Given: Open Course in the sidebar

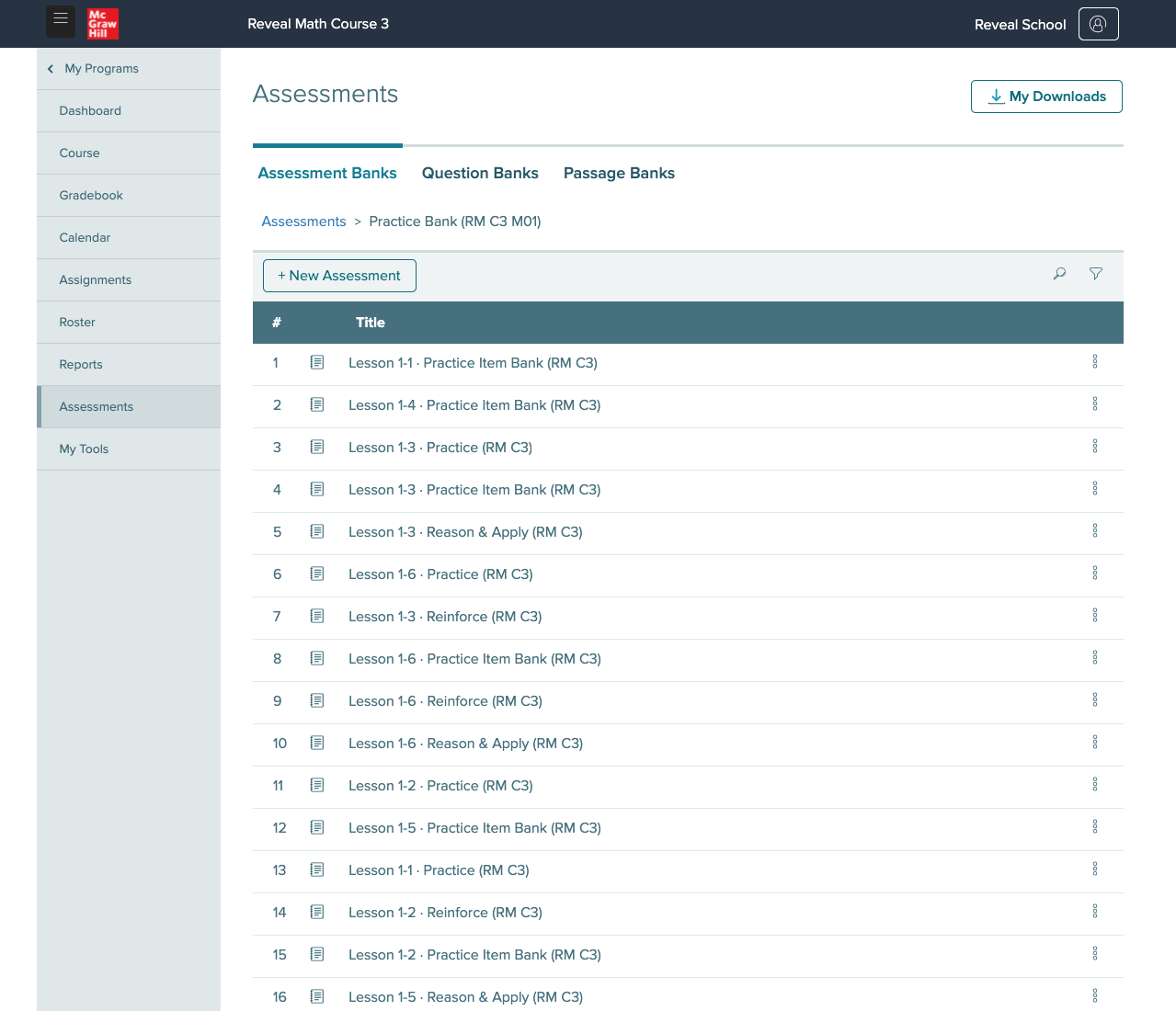Looking at the screenshot, I should coord(129,153).
